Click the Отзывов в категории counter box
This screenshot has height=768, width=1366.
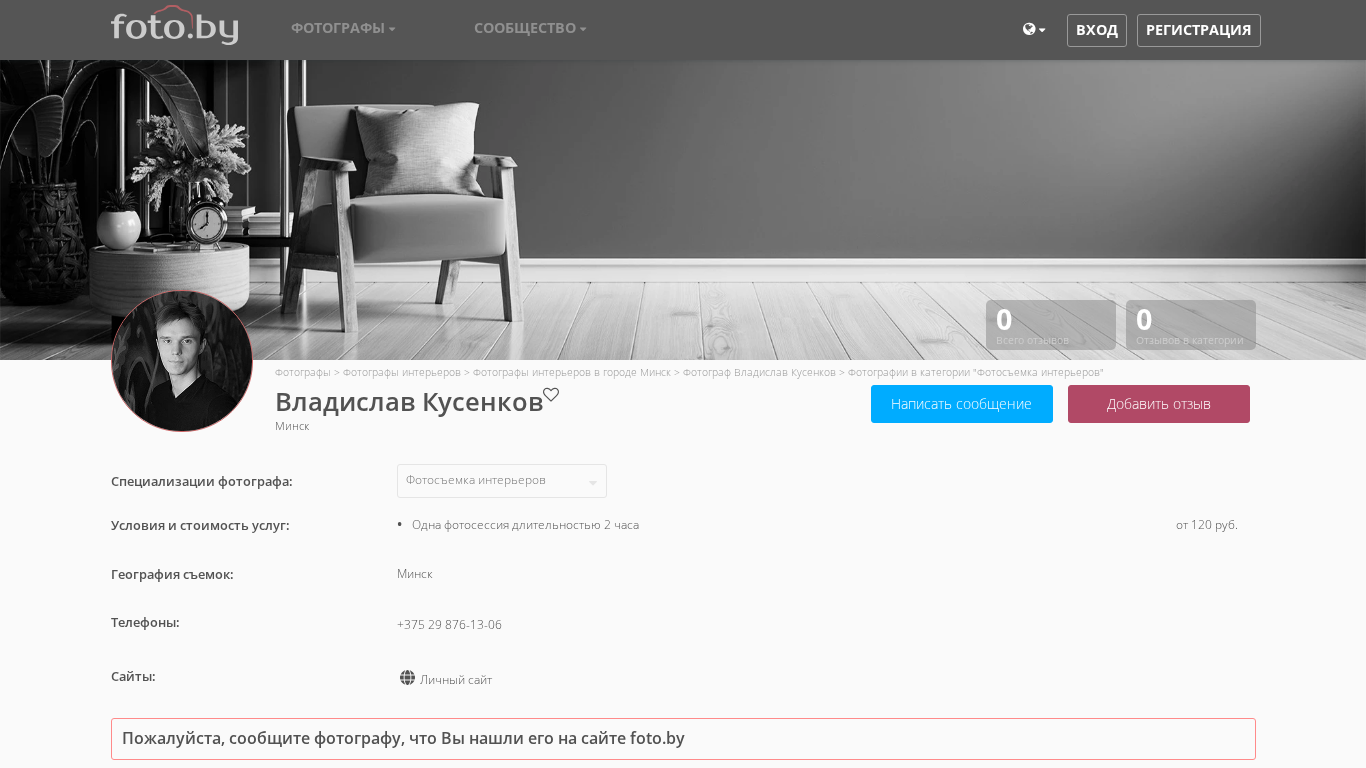pos(1190,325)
